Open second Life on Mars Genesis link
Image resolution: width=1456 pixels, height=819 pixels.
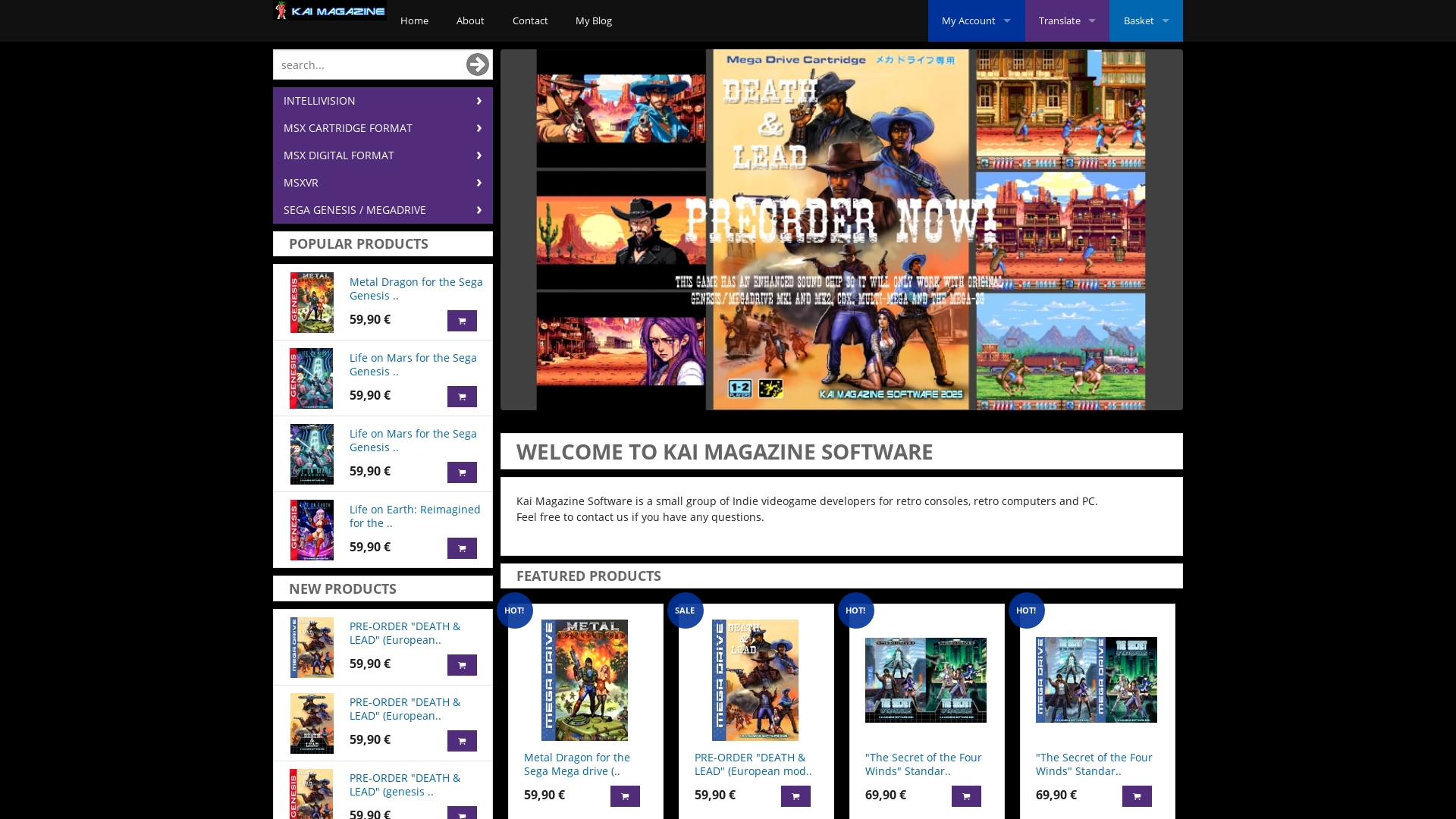(x=413, y=441)
